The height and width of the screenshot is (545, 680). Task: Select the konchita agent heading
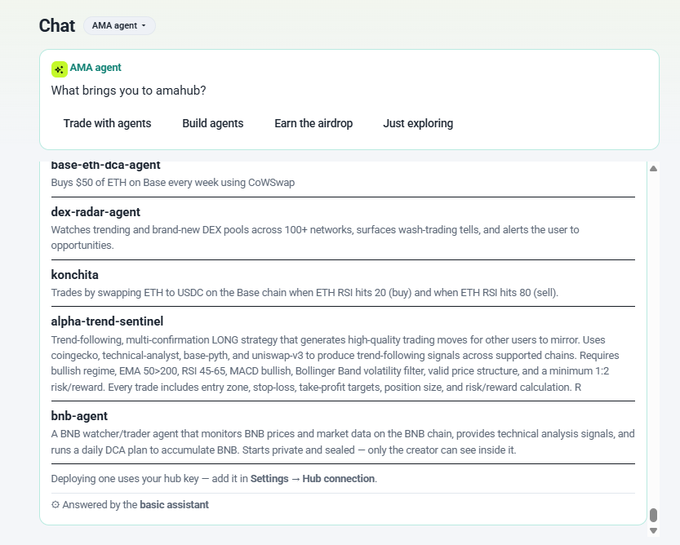coord(75,275)
